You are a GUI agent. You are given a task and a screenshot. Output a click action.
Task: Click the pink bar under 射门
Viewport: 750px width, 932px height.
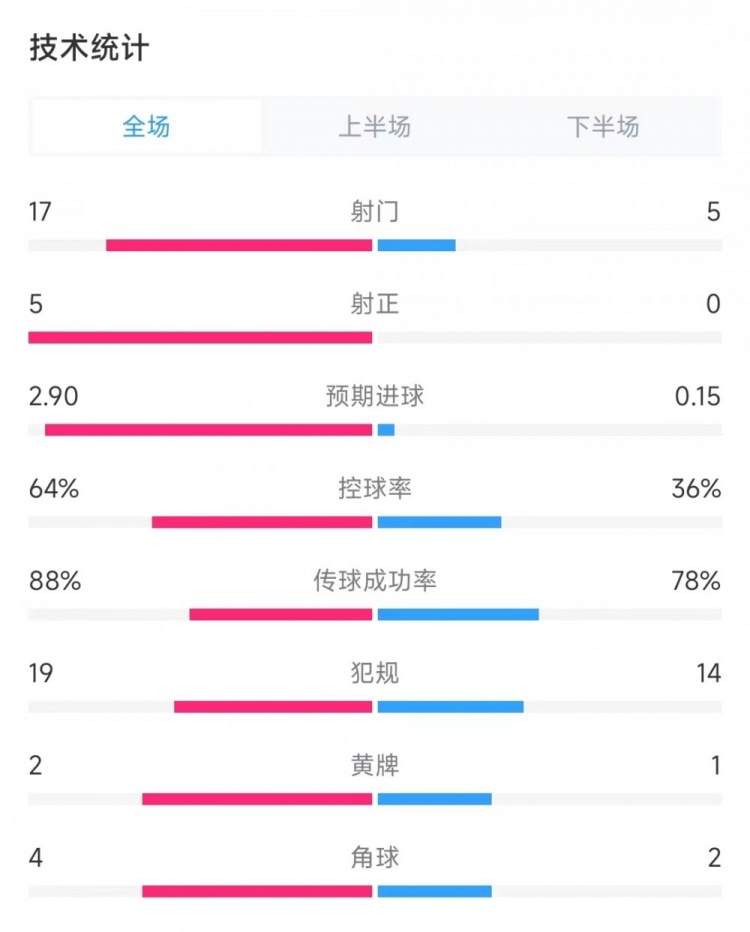coord(239,245)
